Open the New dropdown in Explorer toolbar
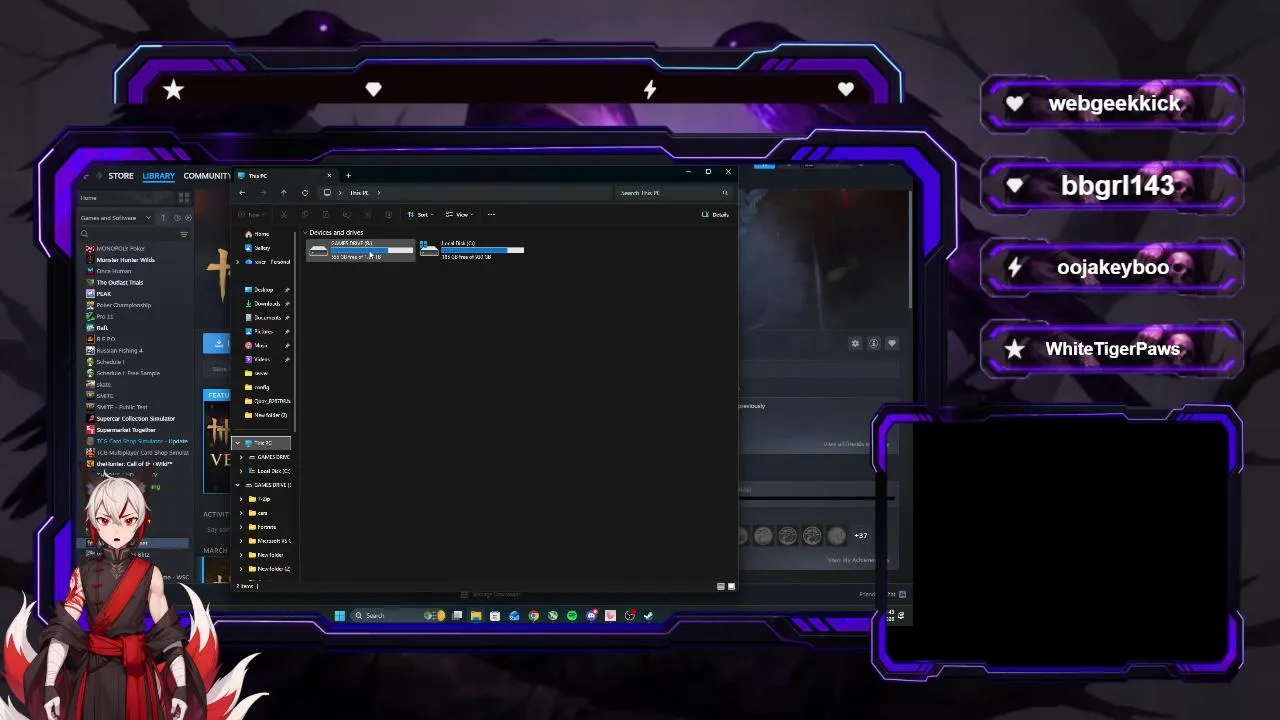The width and height of the screenshot is (1280, 720). coord(252,215)
